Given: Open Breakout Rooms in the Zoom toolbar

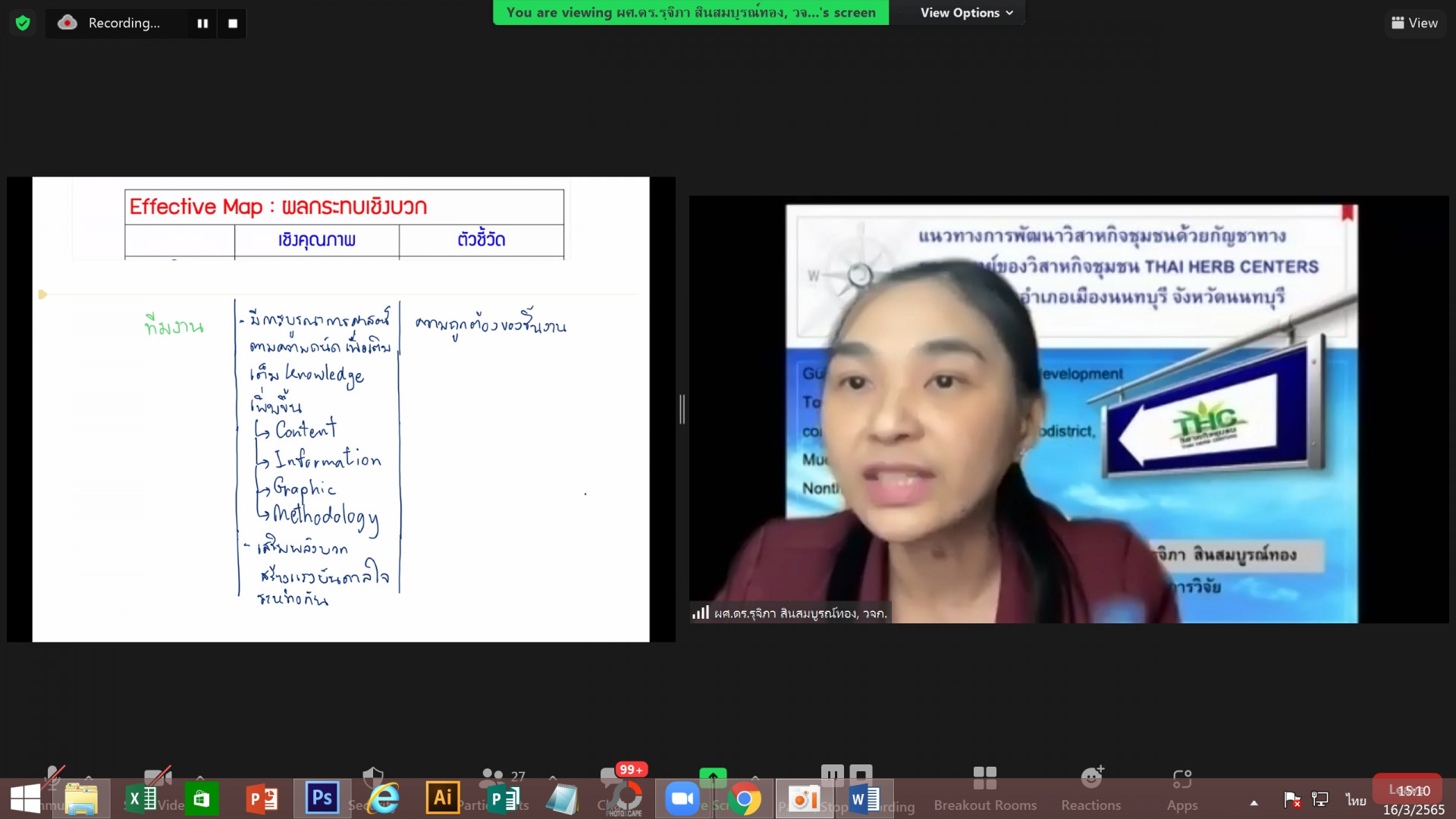Looking at the screenshot, I should click(985, 789).
